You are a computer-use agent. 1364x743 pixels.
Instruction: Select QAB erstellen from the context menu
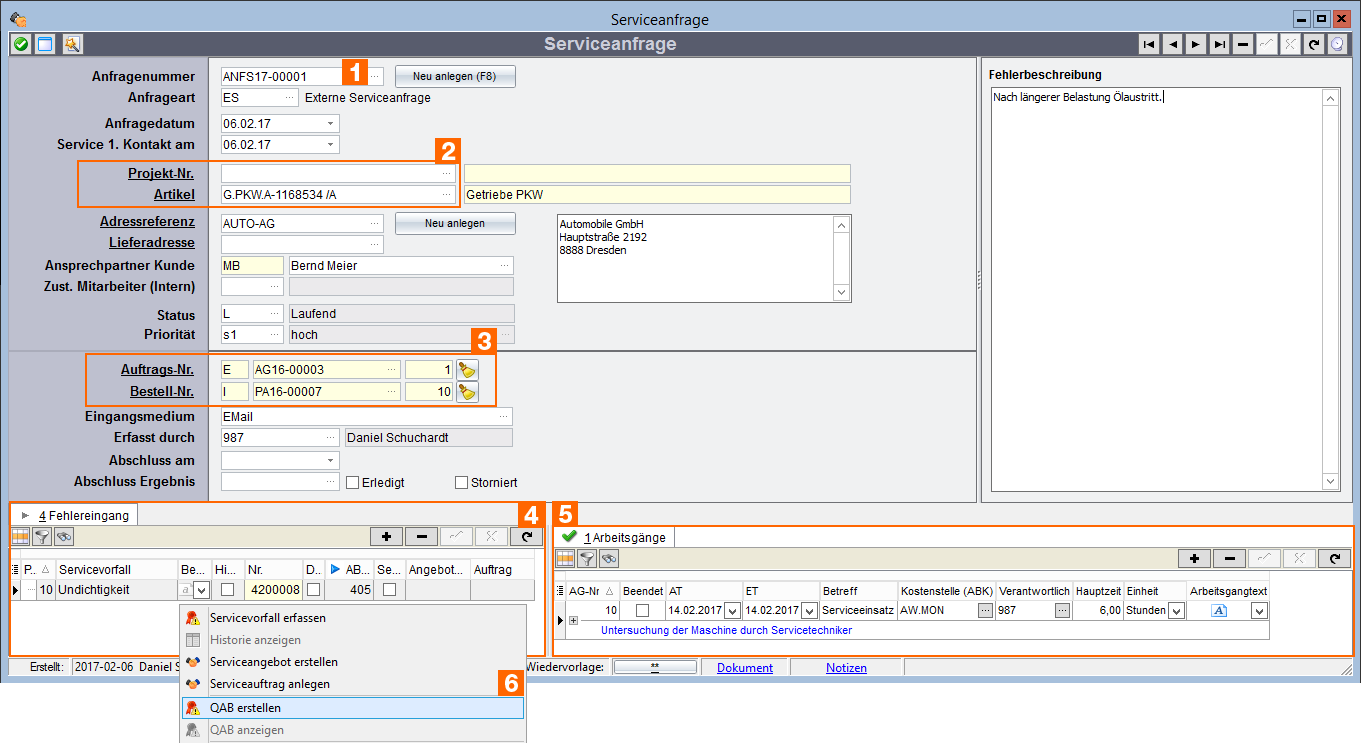pyautogui.click(x=353, y=708)
